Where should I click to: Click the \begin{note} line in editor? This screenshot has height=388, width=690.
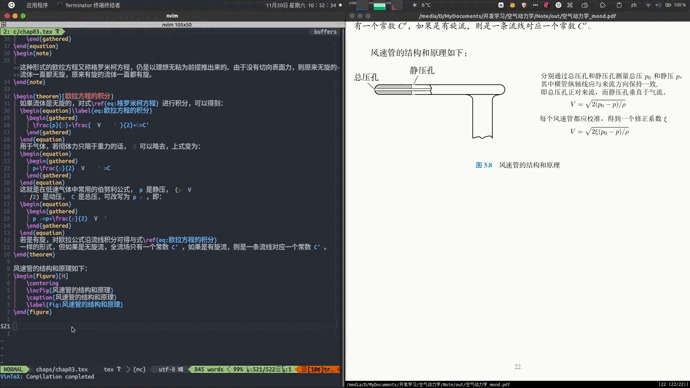tap(33, 53)
